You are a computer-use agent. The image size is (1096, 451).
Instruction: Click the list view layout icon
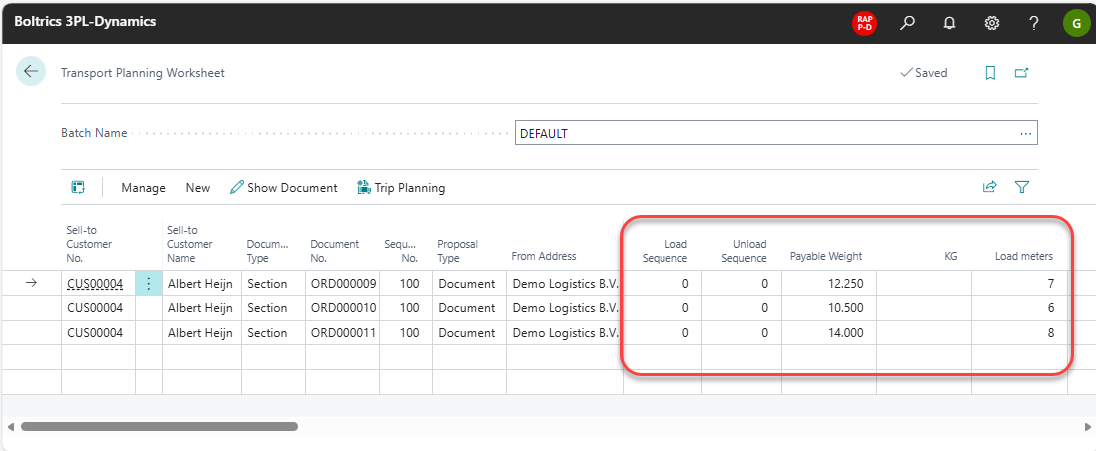point(78,187)
